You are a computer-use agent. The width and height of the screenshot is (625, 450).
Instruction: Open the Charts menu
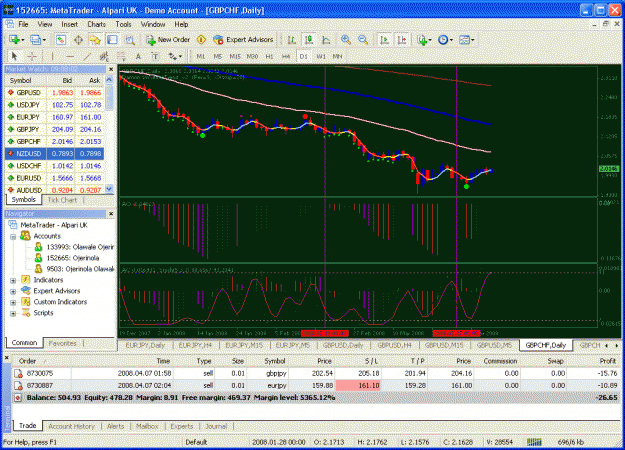[96, 24]
